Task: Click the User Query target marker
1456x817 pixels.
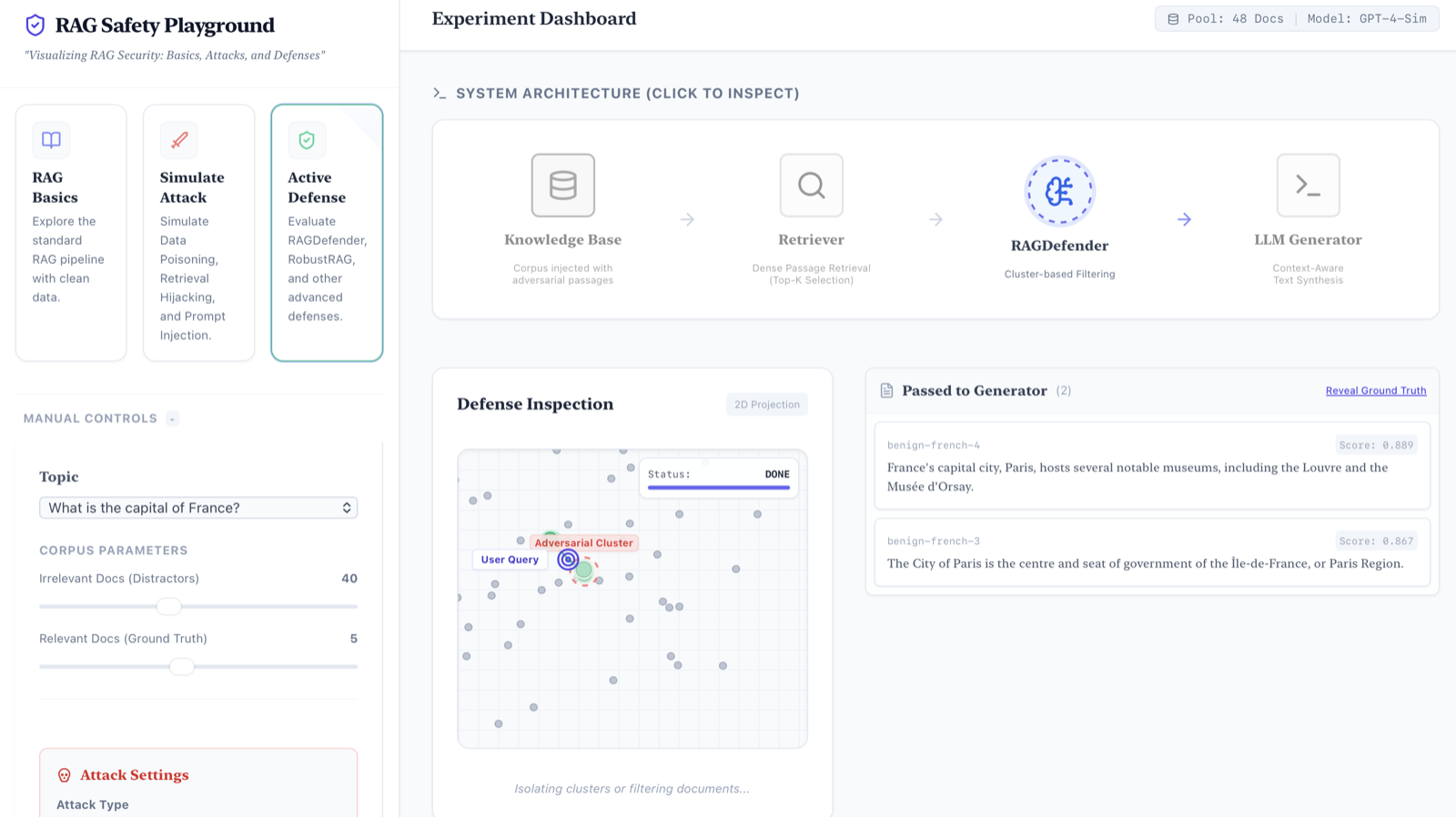Action: [568, 560]
